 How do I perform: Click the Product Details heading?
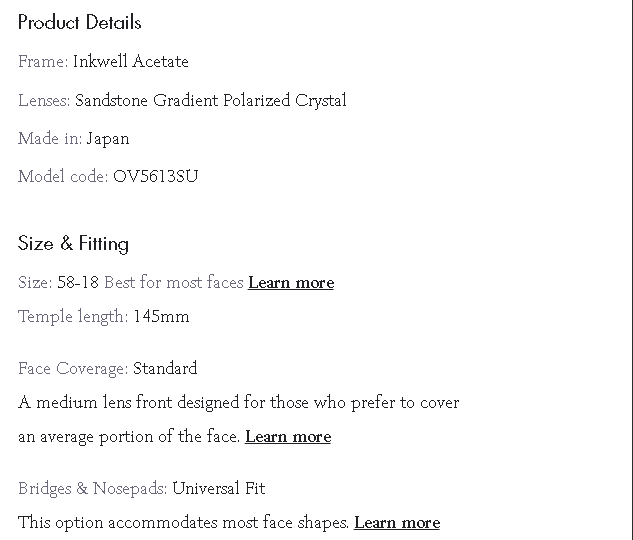(80, 22)
